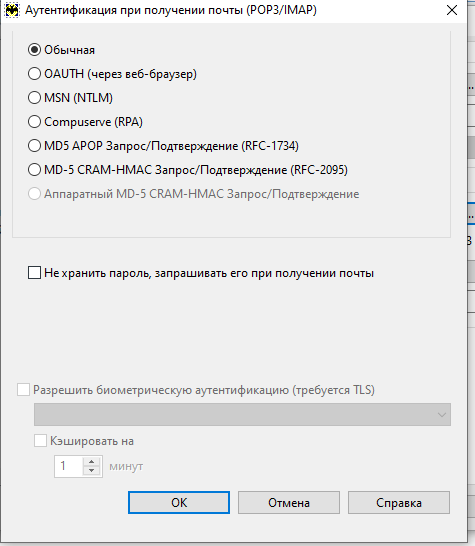Open the biometric authentication dropdown list
475x546 pixels.
(x=242, y=414)
